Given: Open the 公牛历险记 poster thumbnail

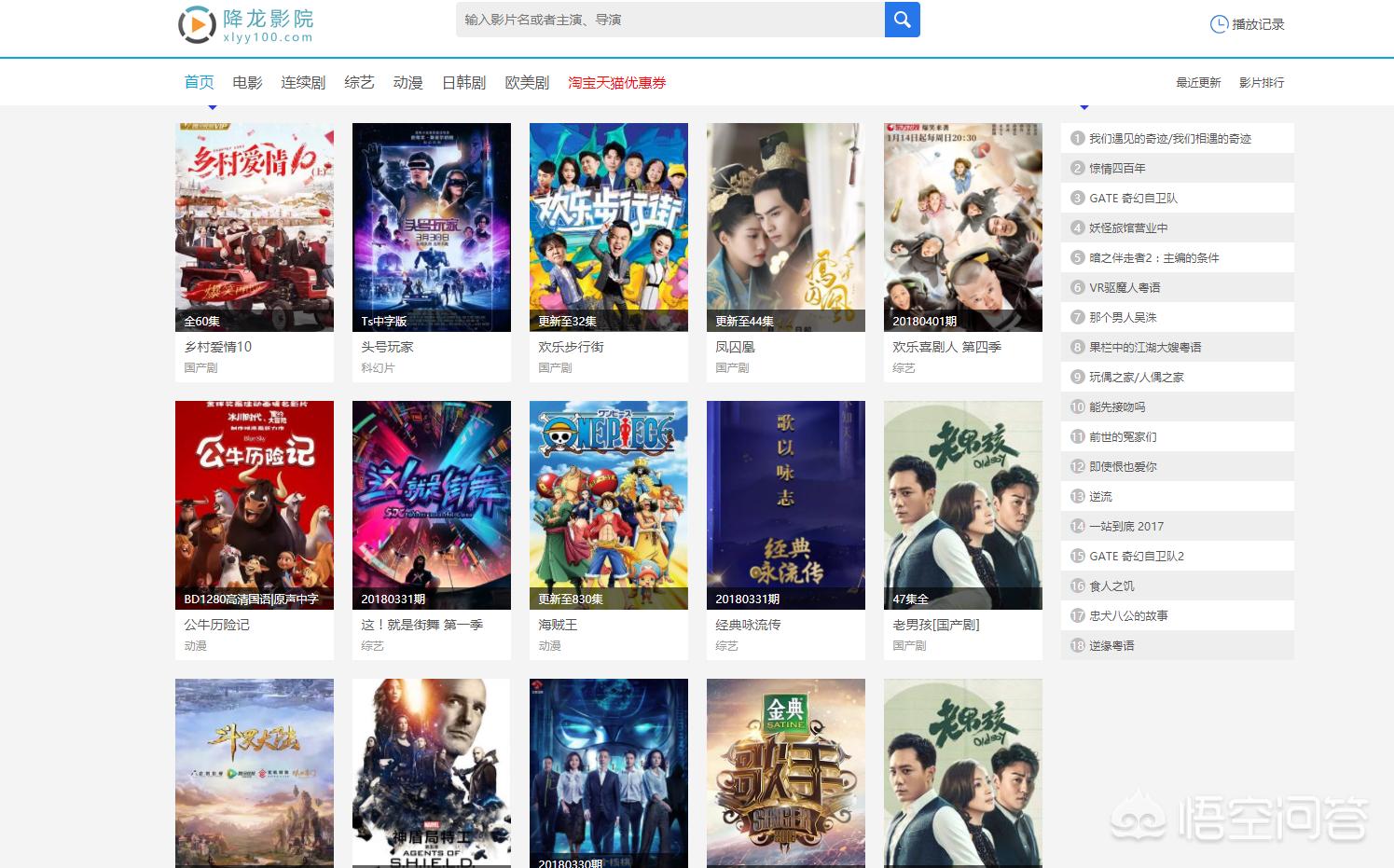Looking at the screenshot, I should (x=255, y=505).
